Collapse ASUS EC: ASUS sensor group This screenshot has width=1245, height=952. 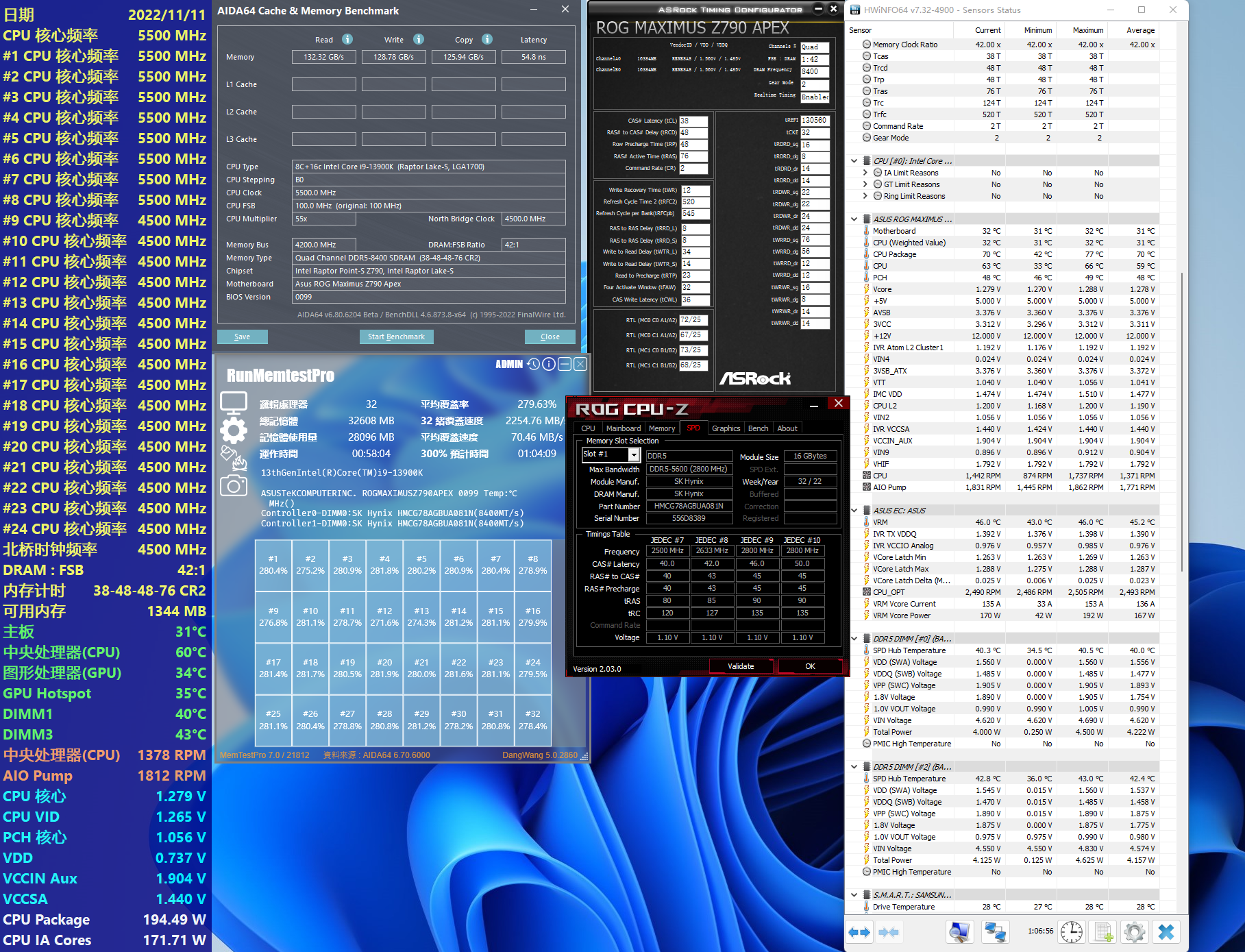point(854,511)
